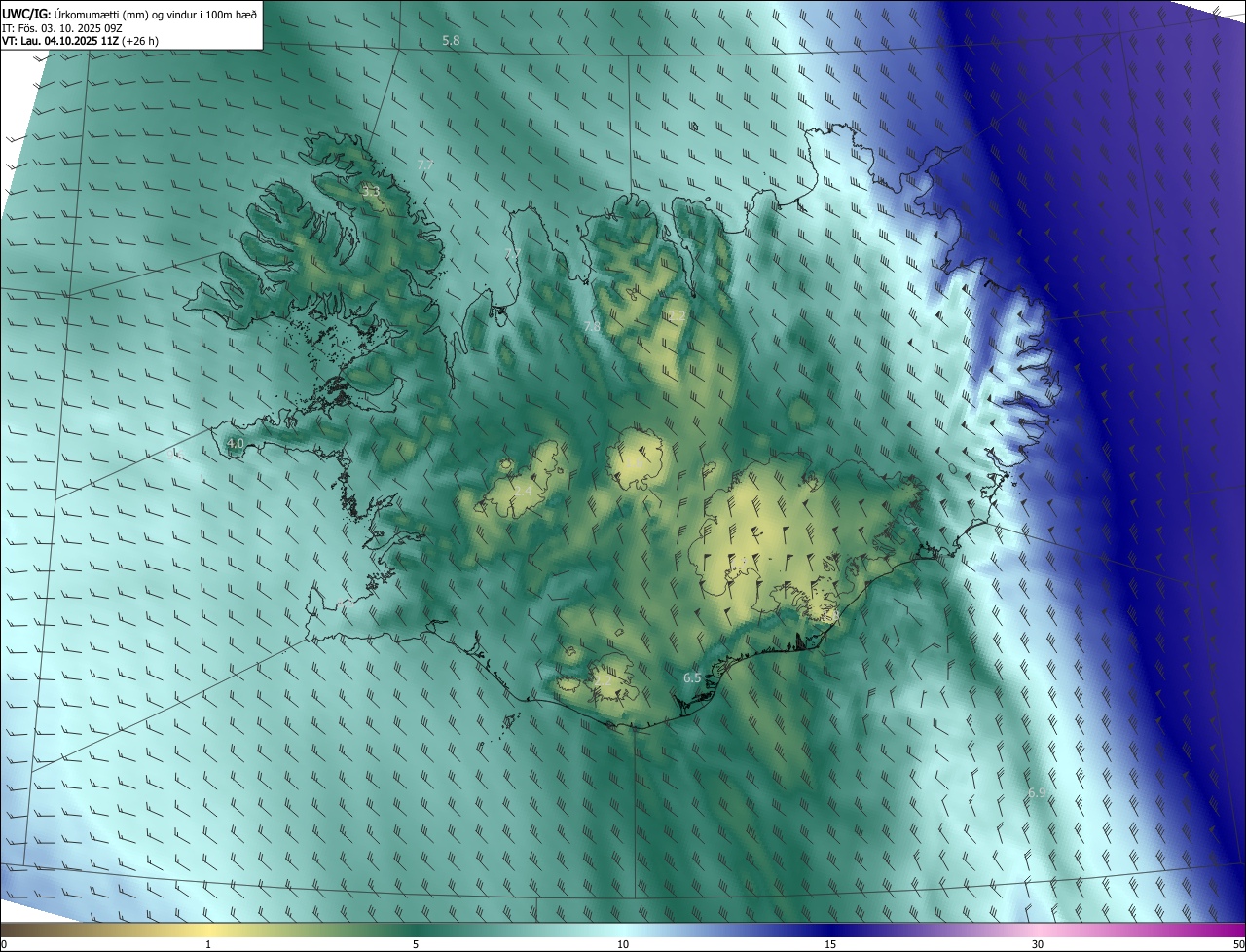Click the "15" tick label on the color scale
The width and height of the screenshot is (1246, 952).
tap(830, 945)
